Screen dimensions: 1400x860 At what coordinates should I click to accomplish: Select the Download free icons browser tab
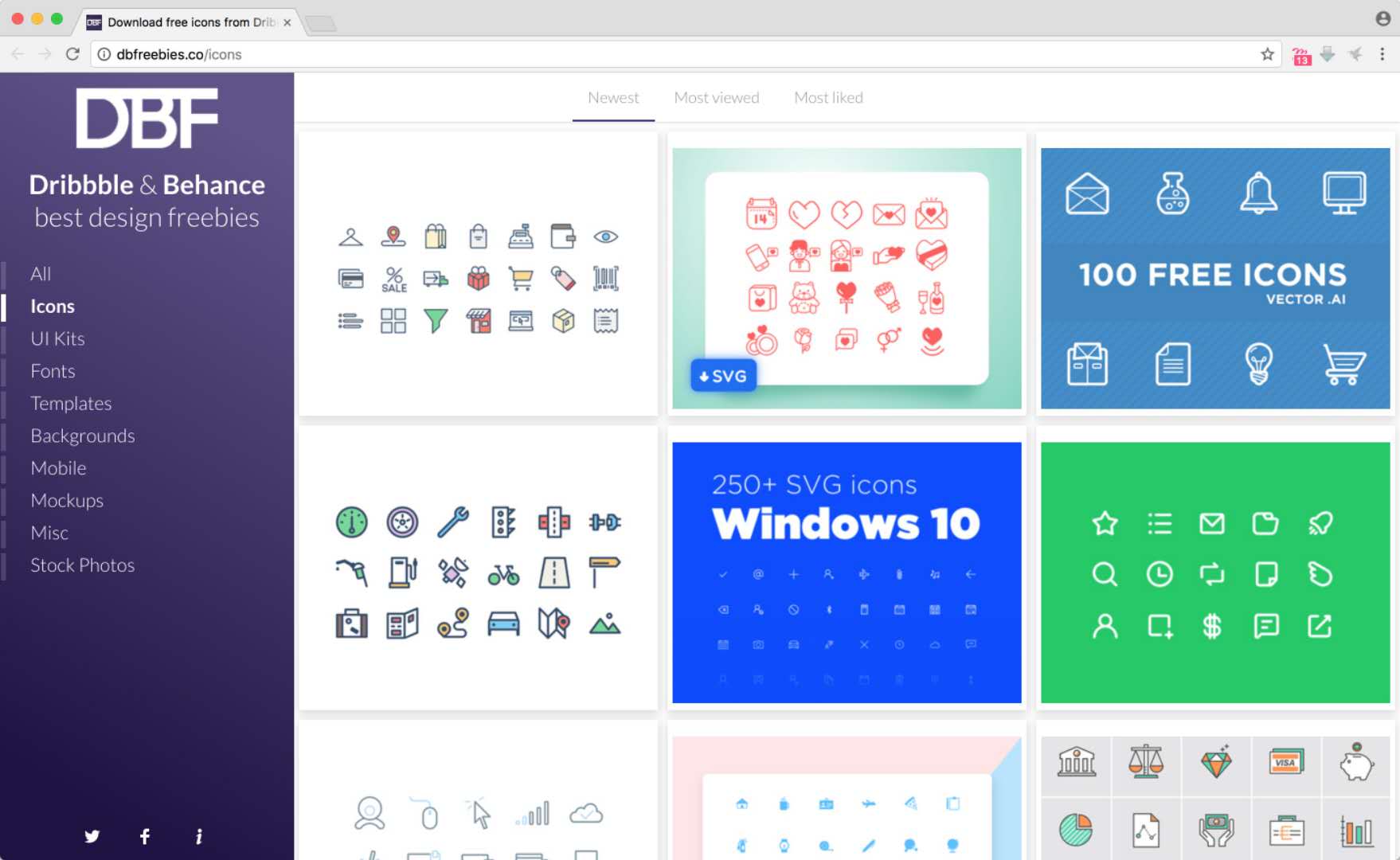point(190,22)
